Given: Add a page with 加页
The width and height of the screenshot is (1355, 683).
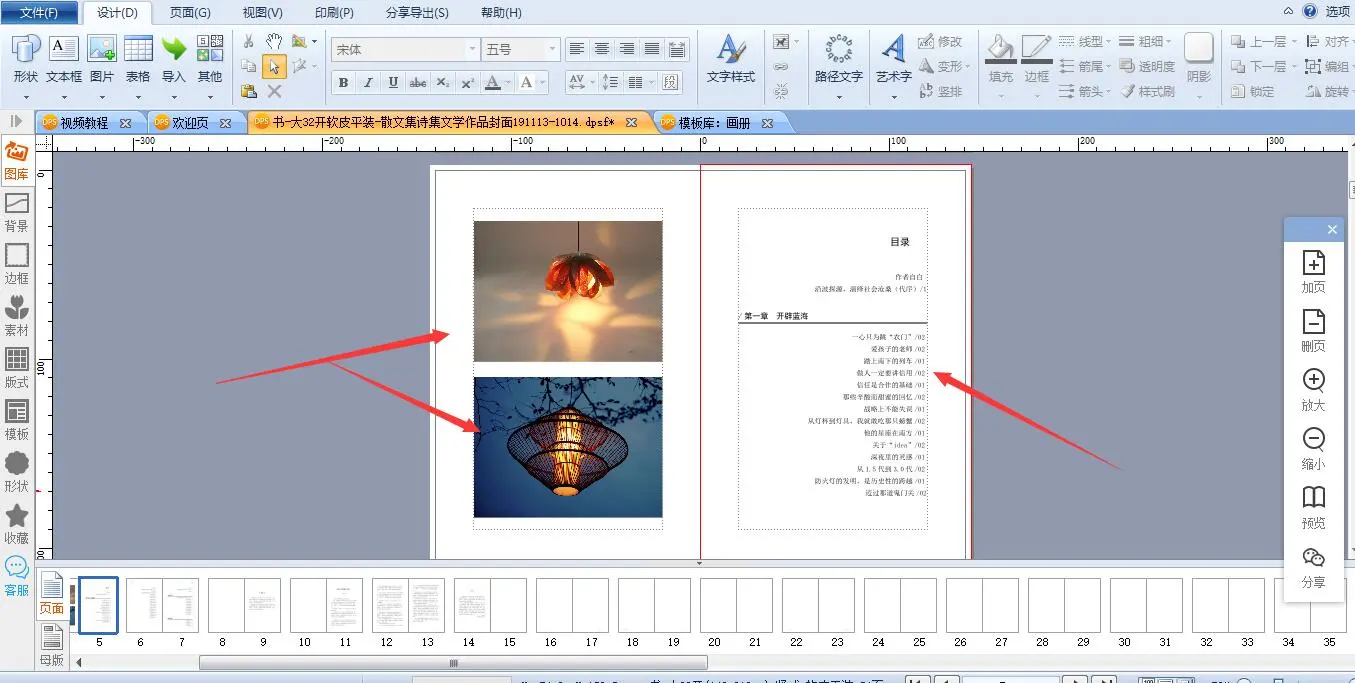Looking at the screenshot, I should point(1313,271).
